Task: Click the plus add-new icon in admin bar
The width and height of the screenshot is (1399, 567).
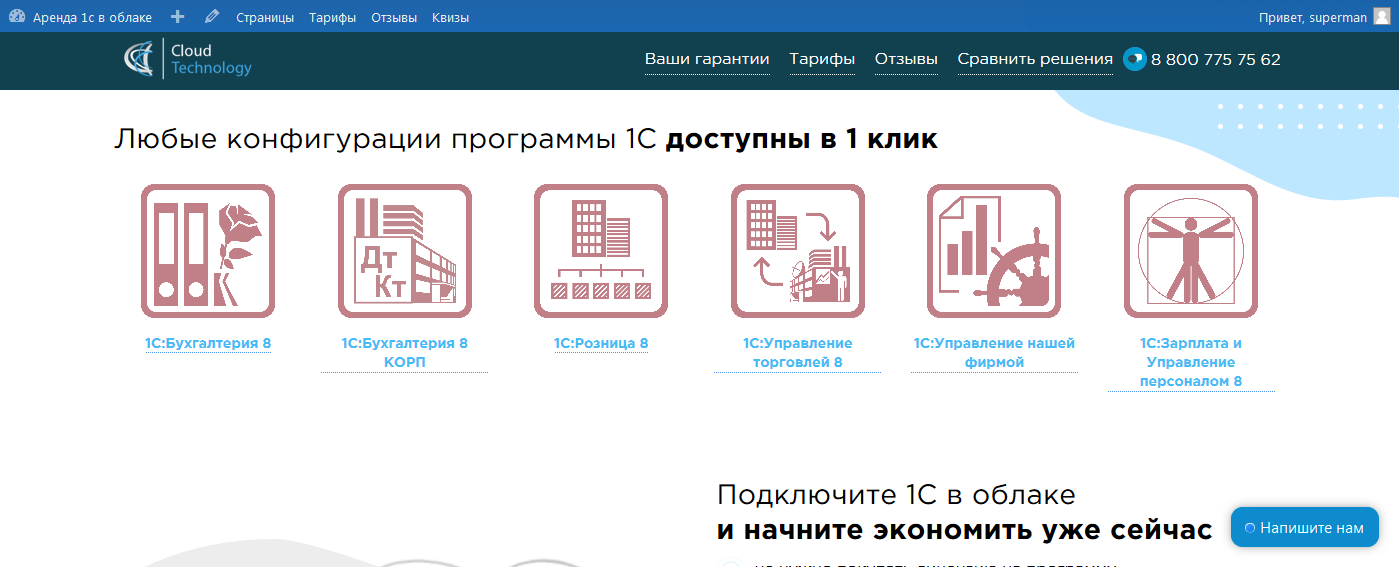Action: (178, 17)
